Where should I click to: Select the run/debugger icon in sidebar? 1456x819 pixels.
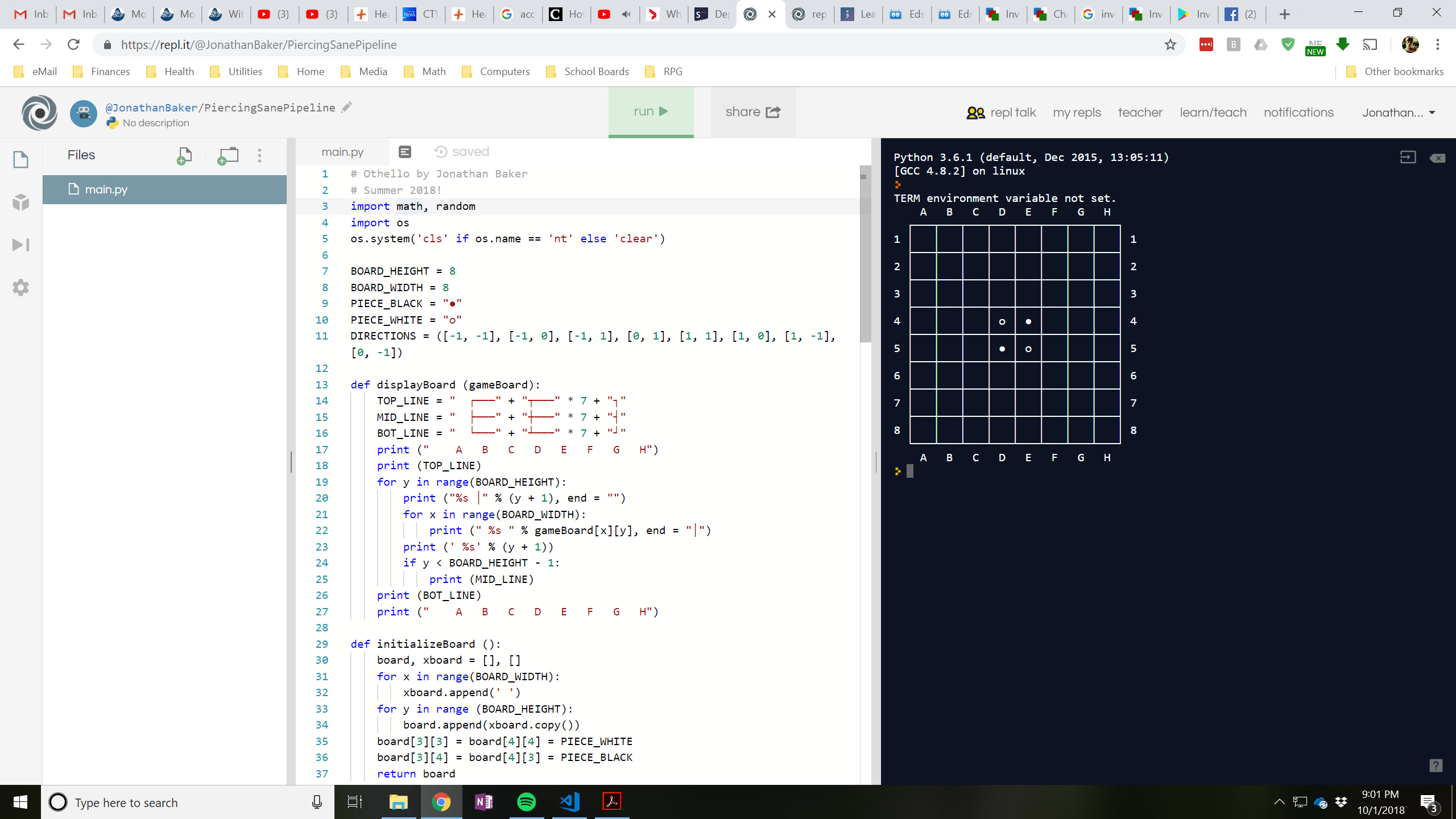pyautogui.click(x=20, y=245)
